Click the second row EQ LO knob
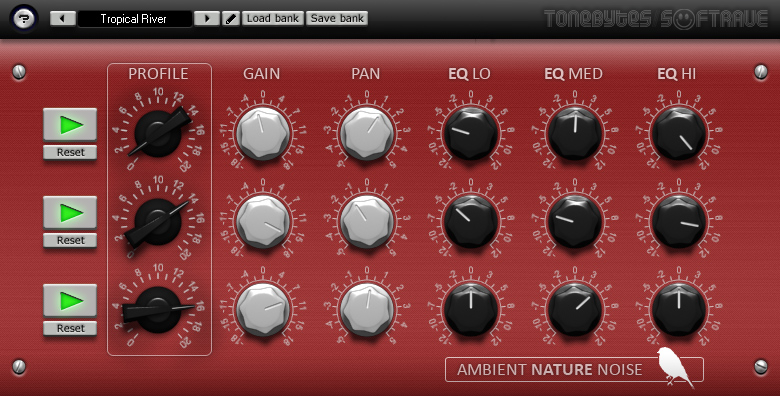Viewport: 780px width, 396px height. (x=471, y=221)
